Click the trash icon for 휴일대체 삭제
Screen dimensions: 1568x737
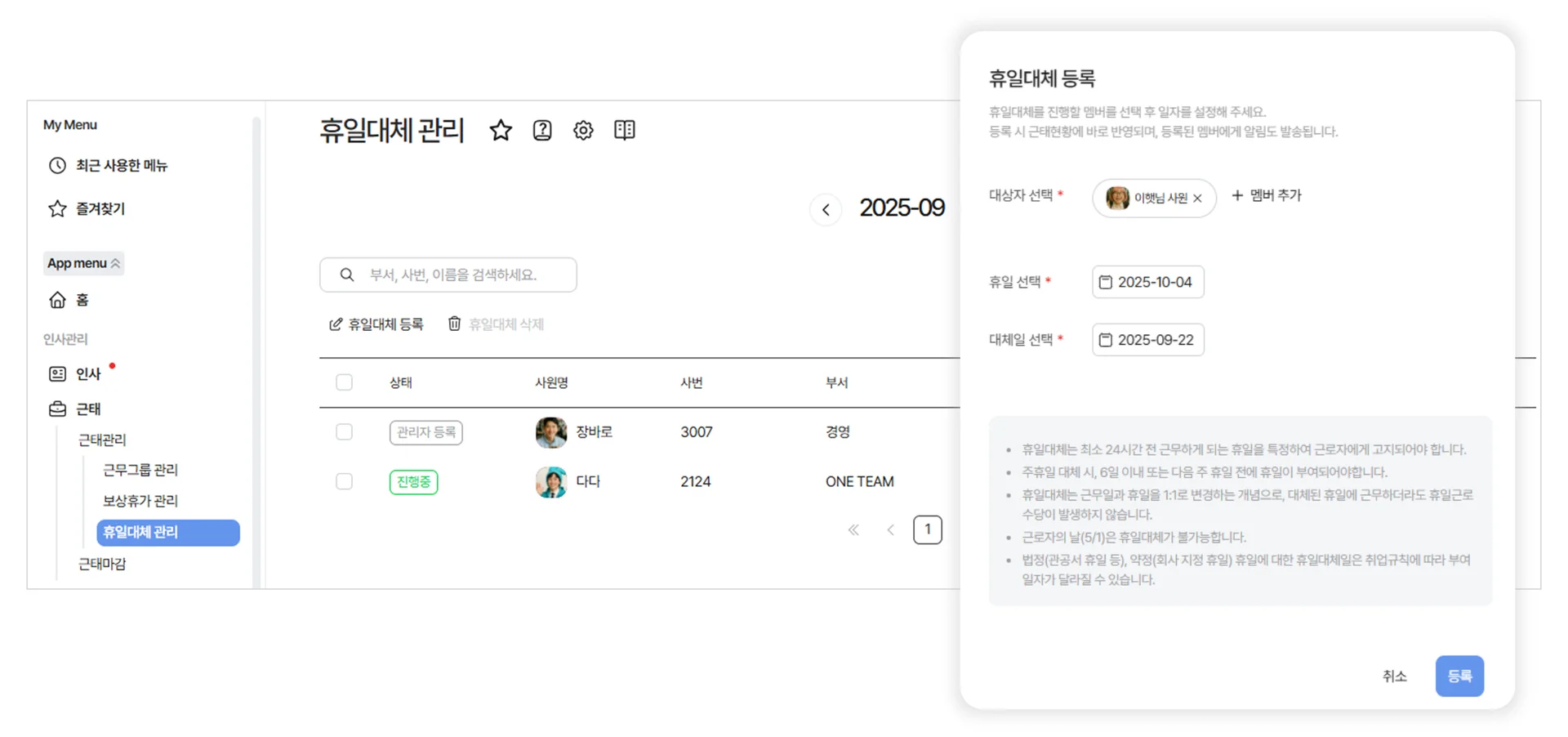point(454,324)
